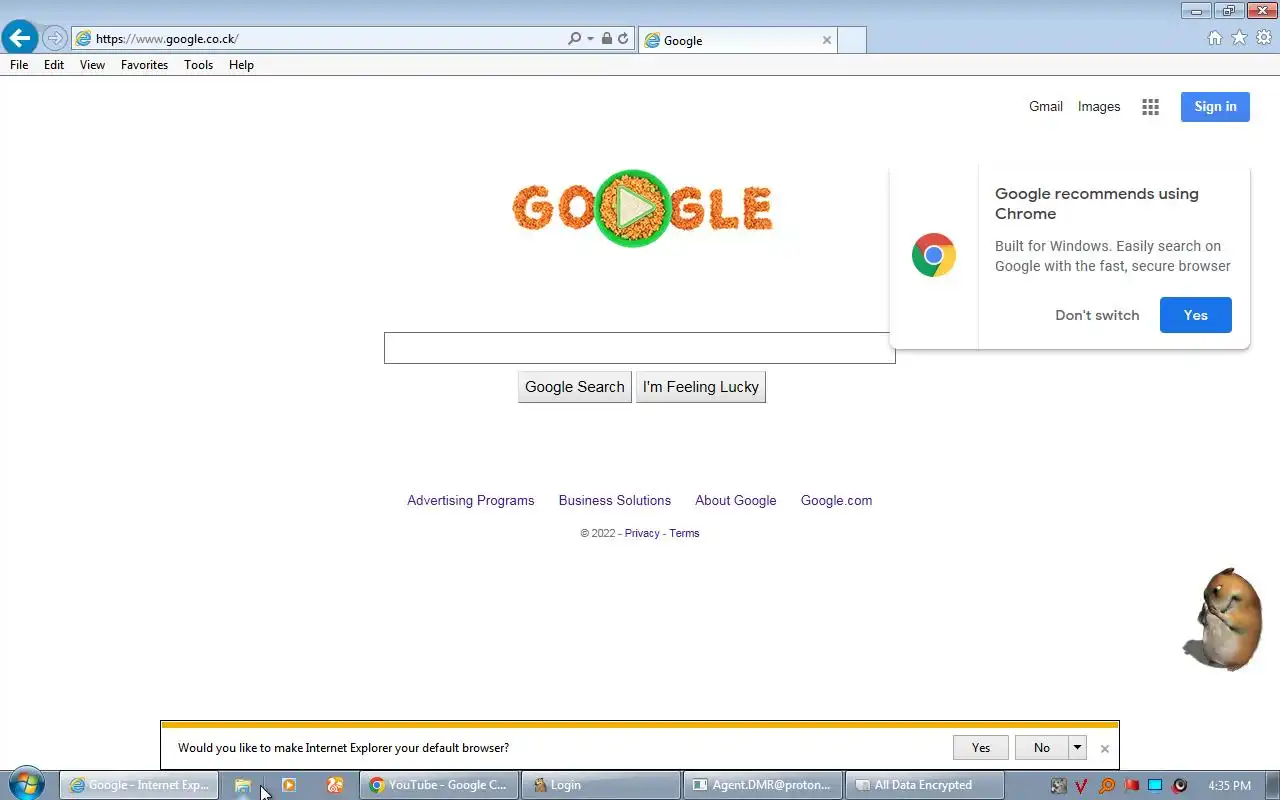Open the Terms link in the footer
1280x800 pixels.
684,533
